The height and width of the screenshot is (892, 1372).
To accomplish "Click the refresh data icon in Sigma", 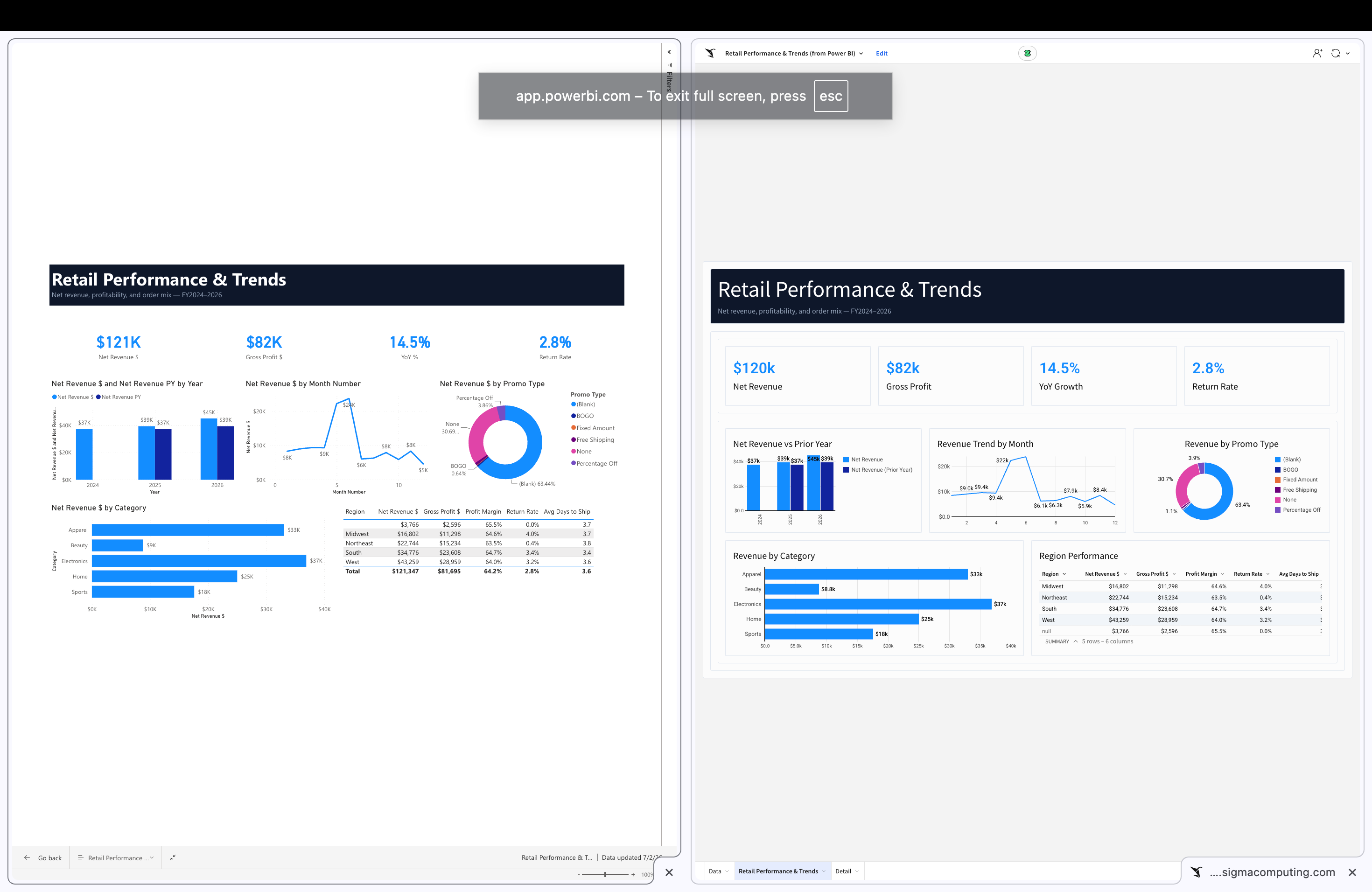I will pyautogui.click(x=1335, y=53).
